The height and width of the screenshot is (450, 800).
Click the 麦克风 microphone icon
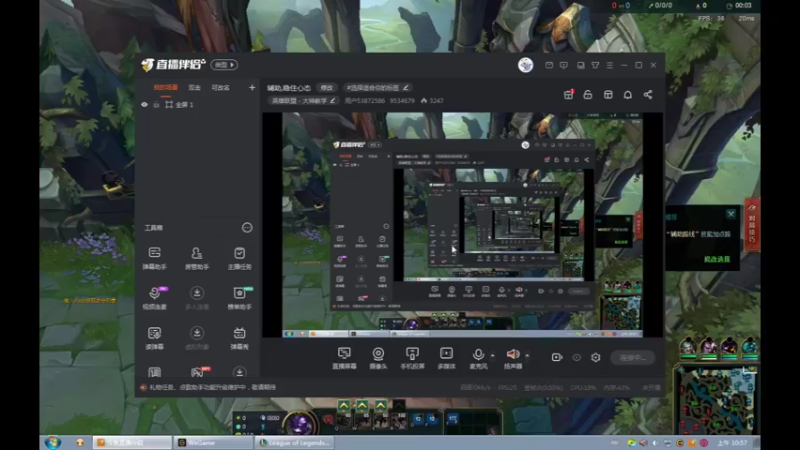coord(478,355)
